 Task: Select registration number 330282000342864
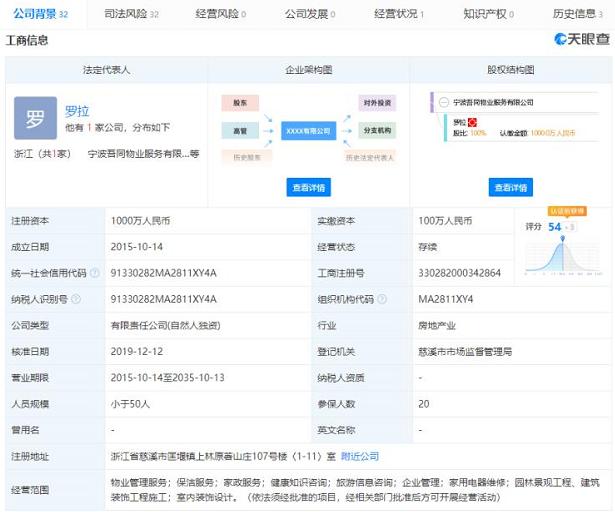click(460, 273)
